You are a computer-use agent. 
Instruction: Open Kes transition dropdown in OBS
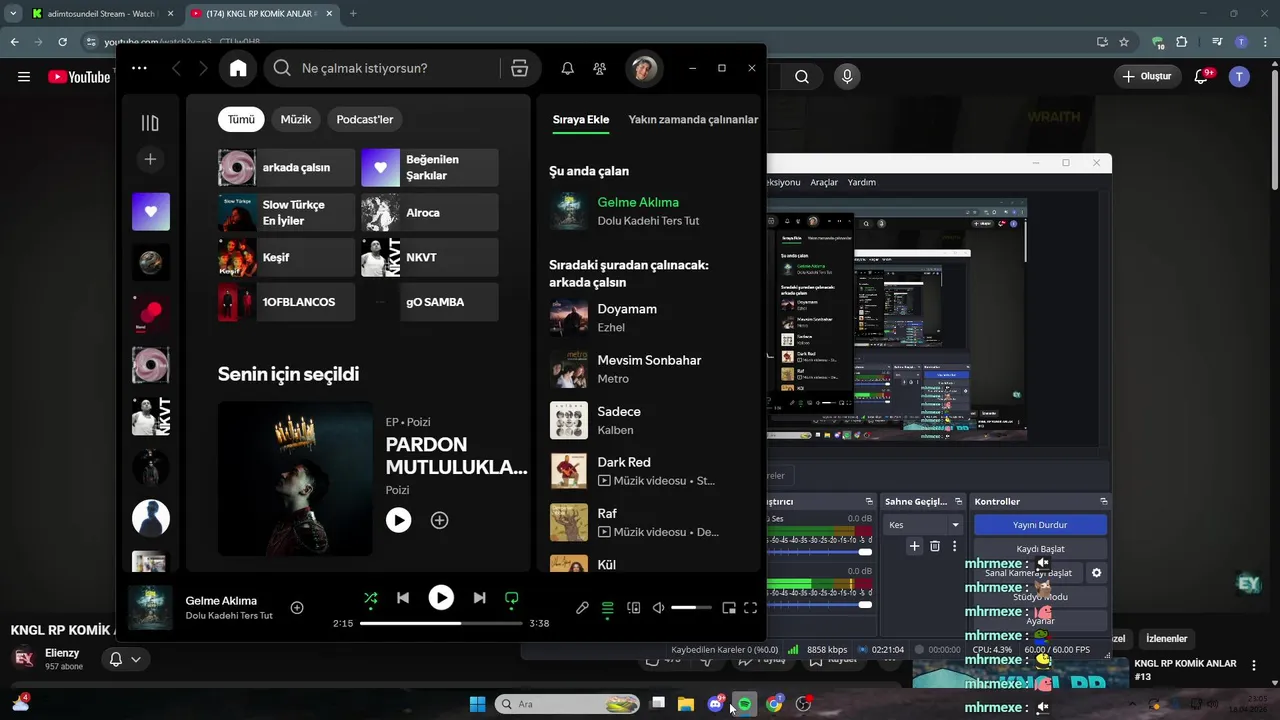click(924, 525)
